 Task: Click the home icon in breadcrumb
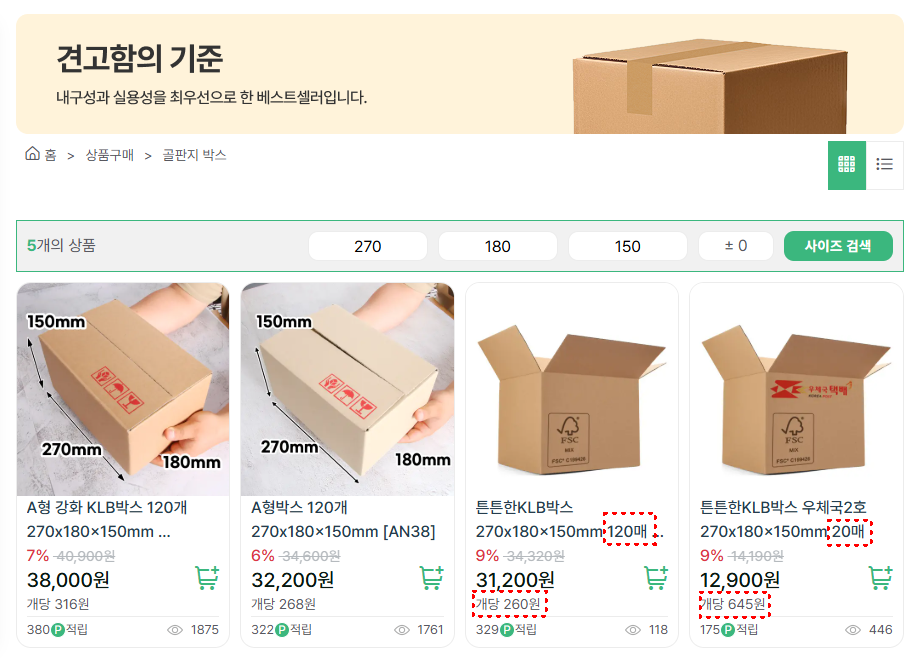(x=32, y=155)
